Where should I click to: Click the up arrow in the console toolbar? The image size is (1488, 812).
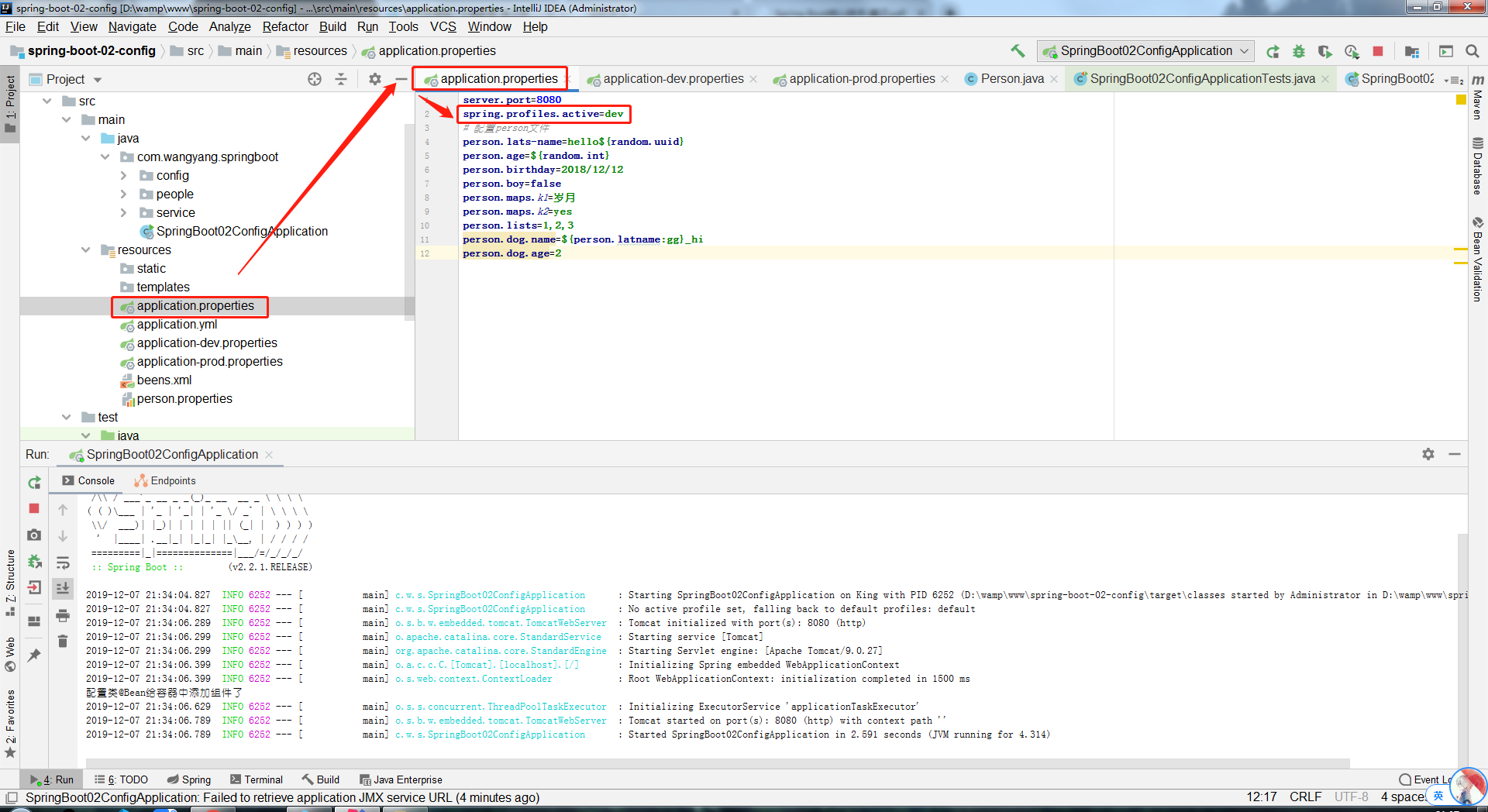pos(63,510)
